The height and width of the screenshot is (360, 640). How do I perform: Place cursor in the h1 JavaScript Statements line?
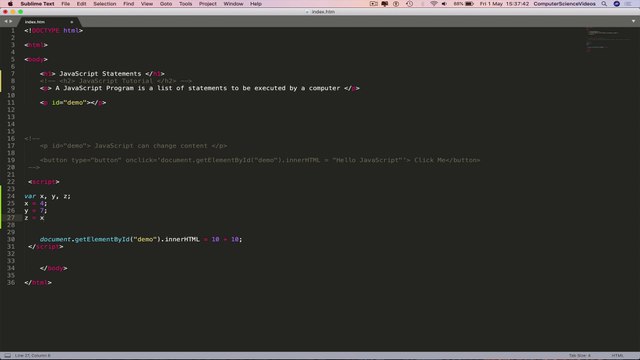[x=102, y=74]
